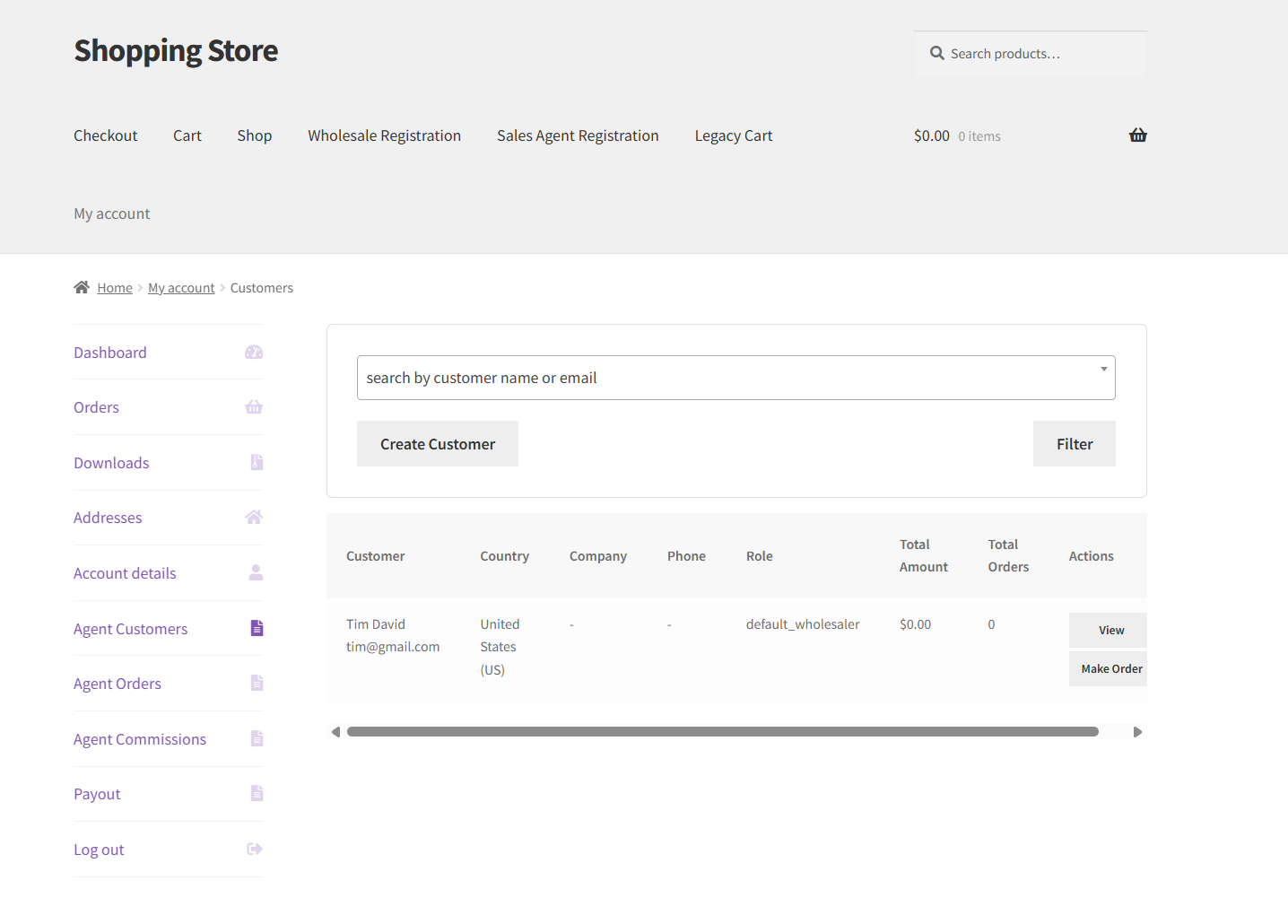Click the Actions column header
Image resolution: width=1288 pixels, height=924 pixels.
1092,556
